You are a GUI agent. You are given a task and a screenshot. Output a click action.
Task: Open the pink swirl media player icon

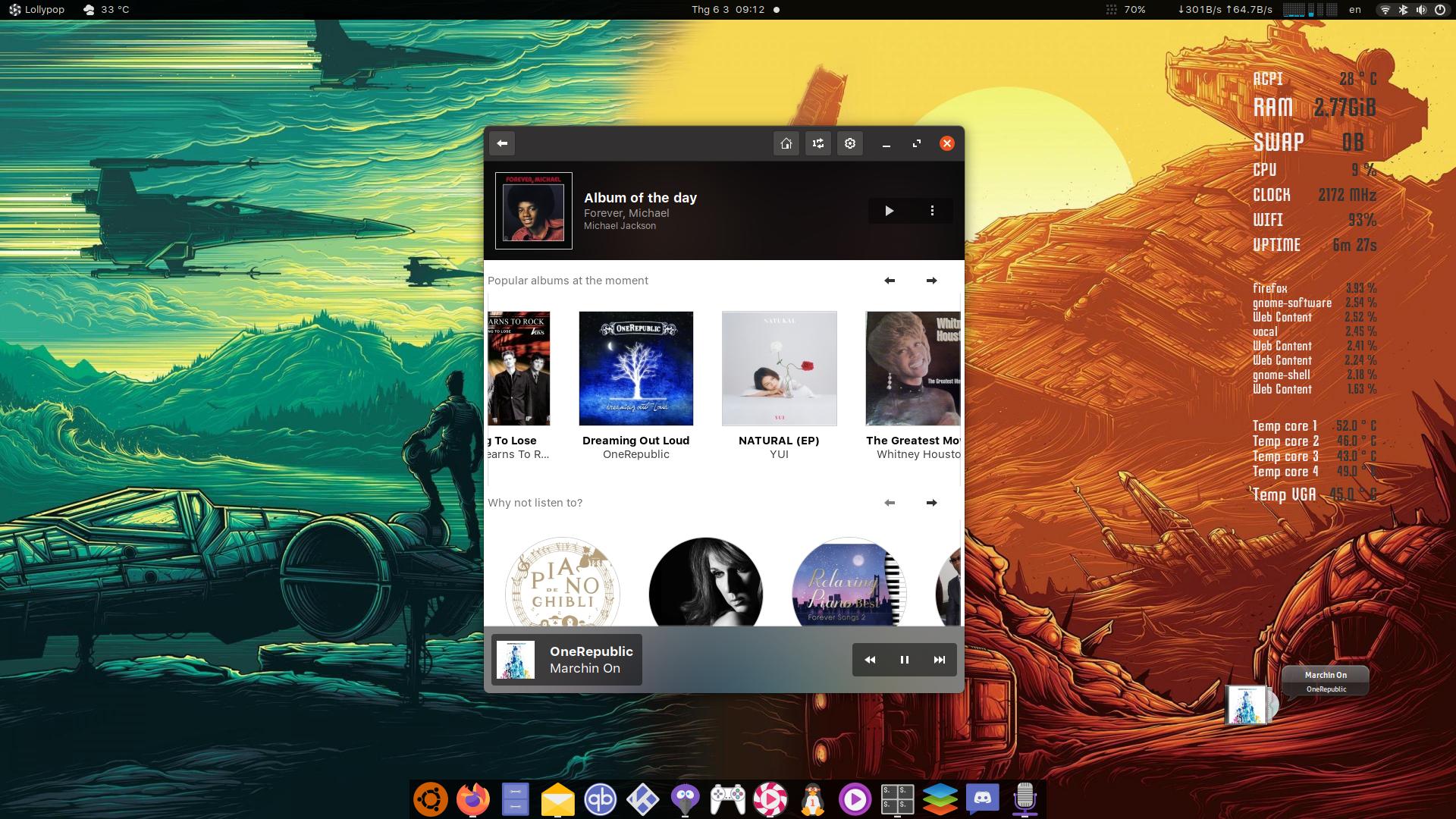coord(770,799)
